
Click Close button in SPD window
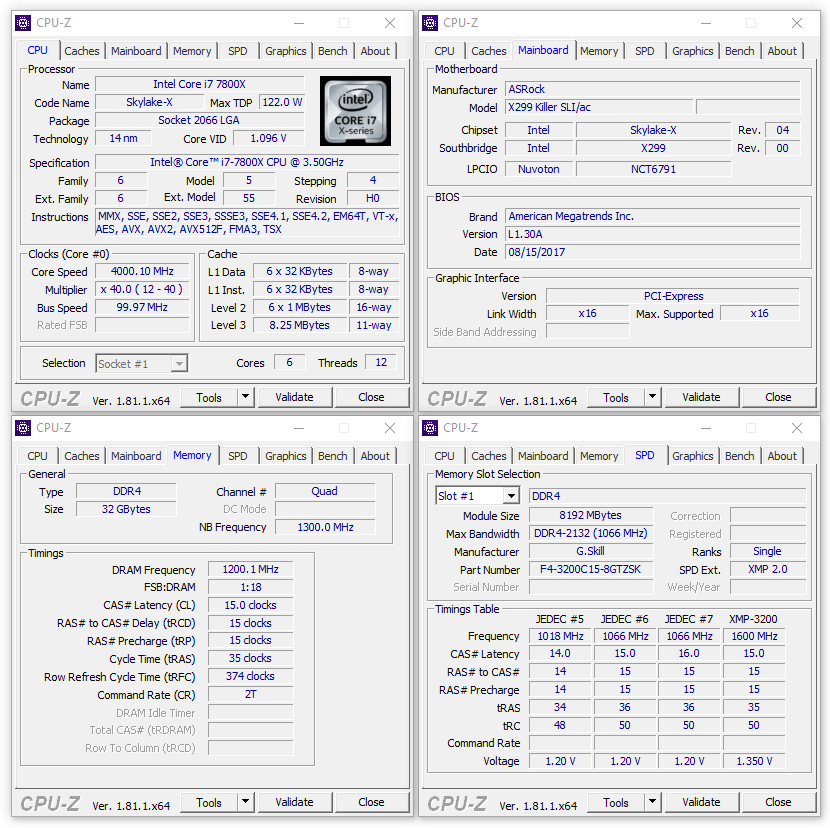click(778, 802)
